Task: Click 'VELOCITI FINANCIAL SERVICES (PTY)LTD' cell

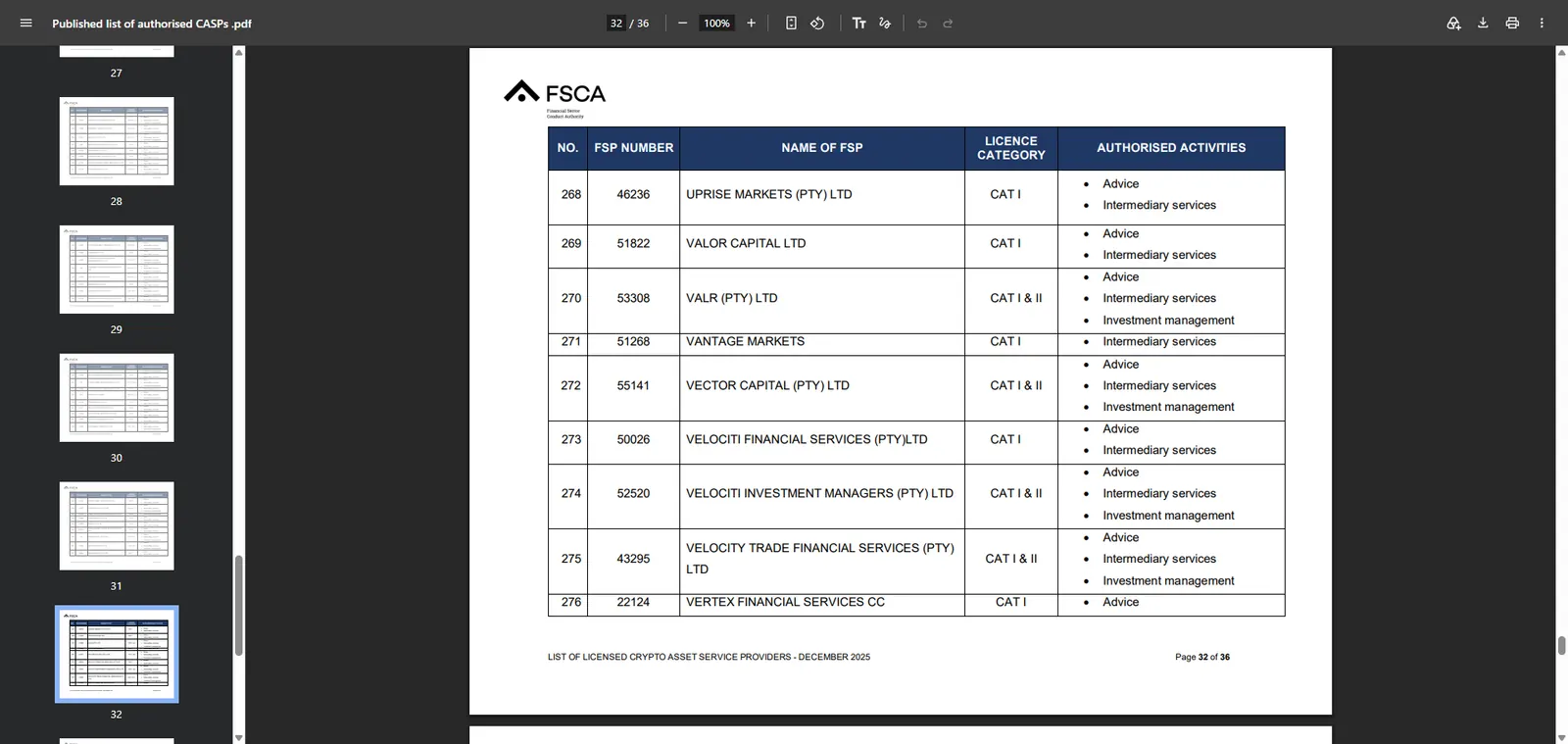Action: pyautogui.click(x=821, y=442)
